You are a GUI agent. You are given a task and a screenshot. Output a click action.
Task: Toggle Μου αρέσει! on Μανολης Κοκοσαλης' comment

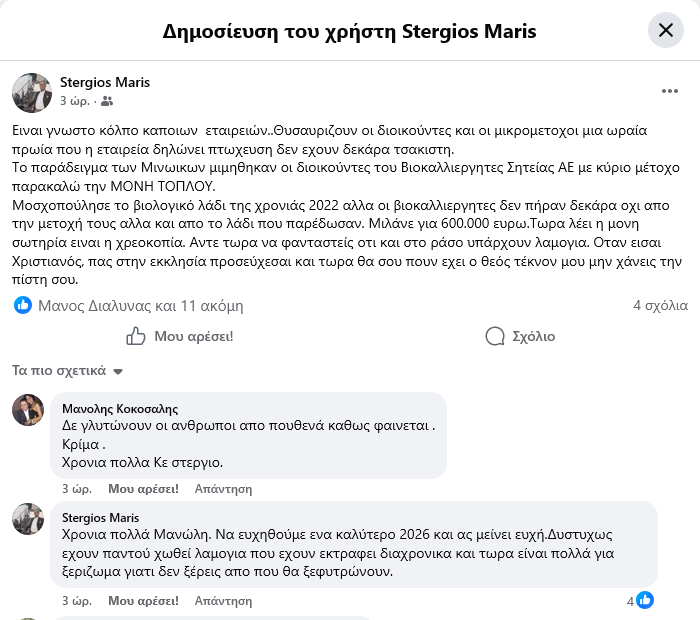coord(143,489)
